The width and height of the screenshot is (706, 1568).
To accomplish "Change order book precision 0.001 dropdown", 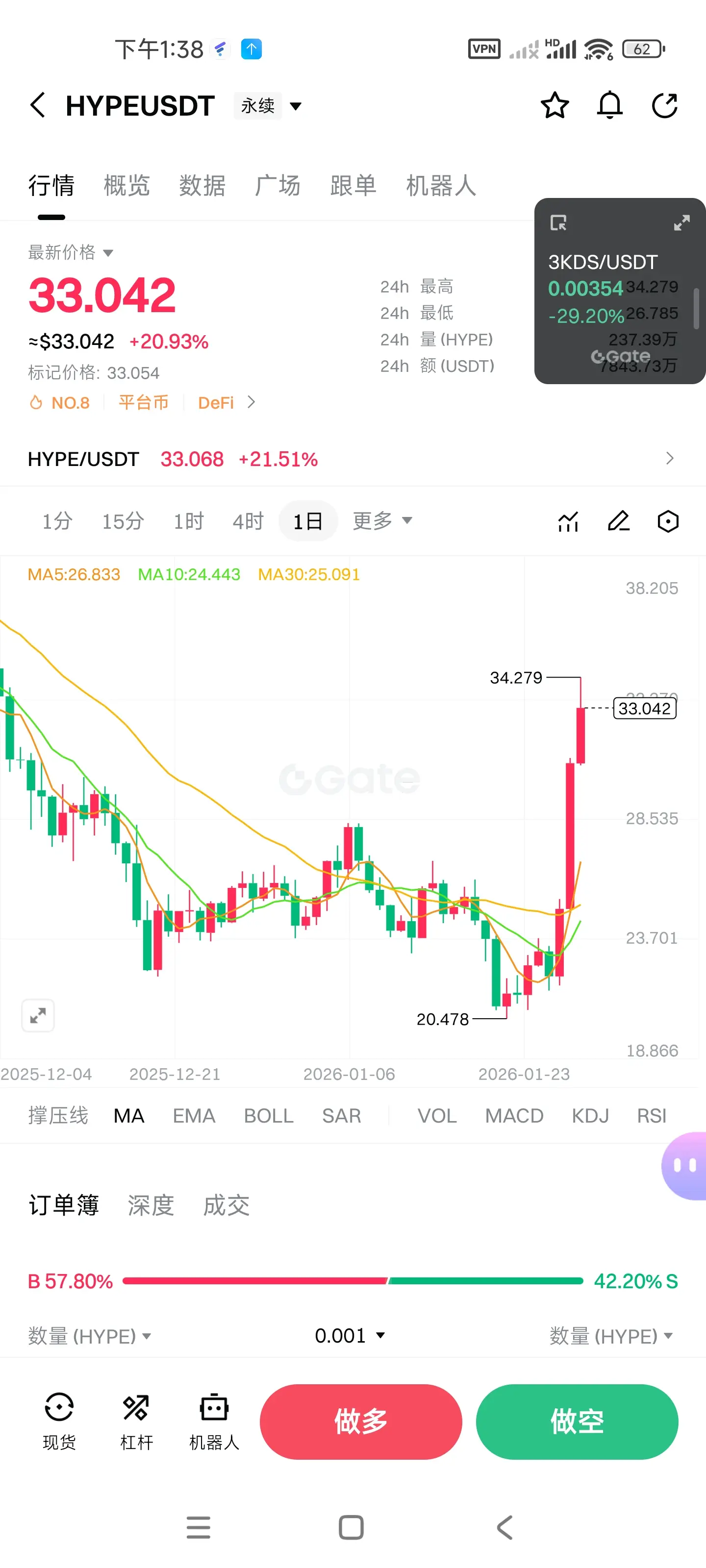I will coord(350,1335).
